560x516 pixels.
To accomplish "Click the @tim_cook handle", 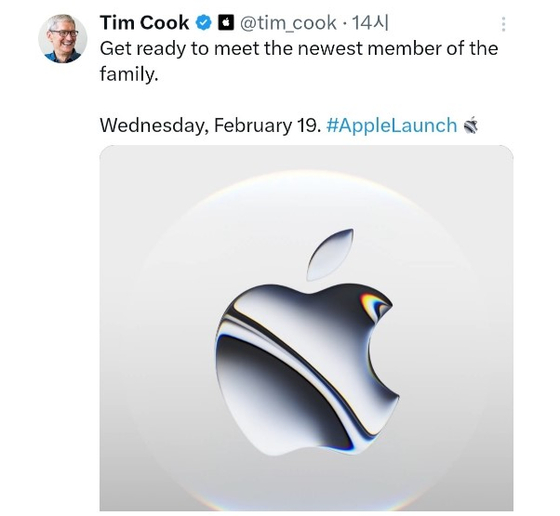I will point(288,23).
